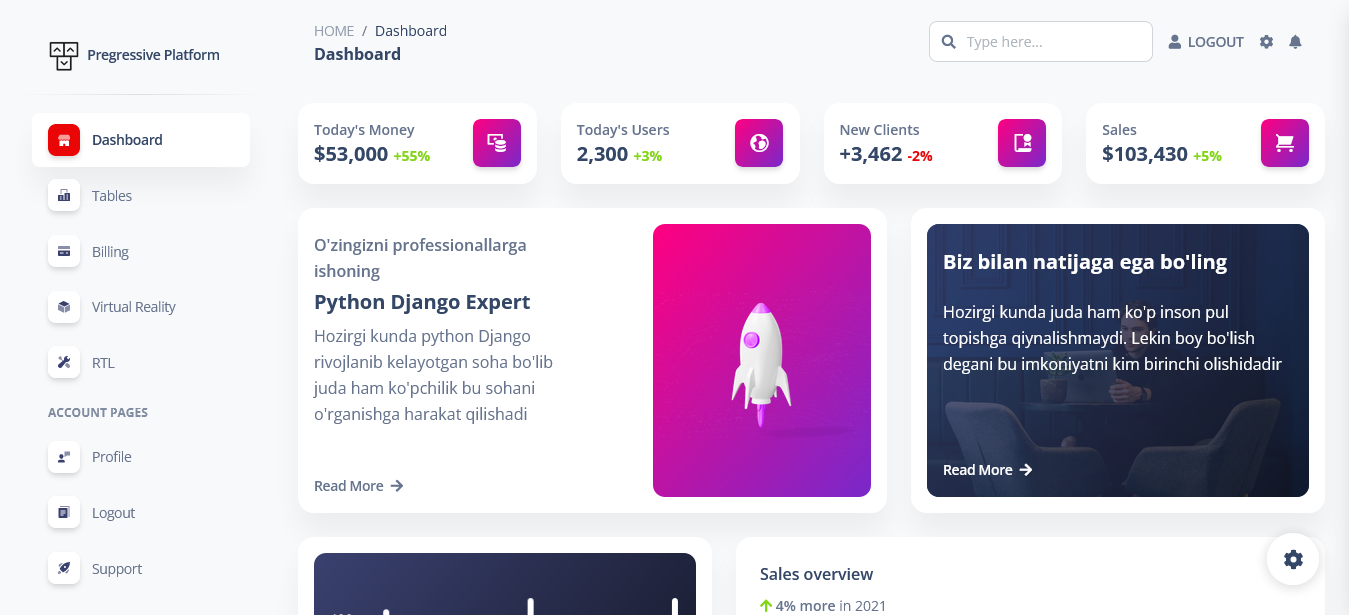Click the wallet icon on Today's Money card
The width and height of the screenshot is (1349, 615).
[497, 143]
